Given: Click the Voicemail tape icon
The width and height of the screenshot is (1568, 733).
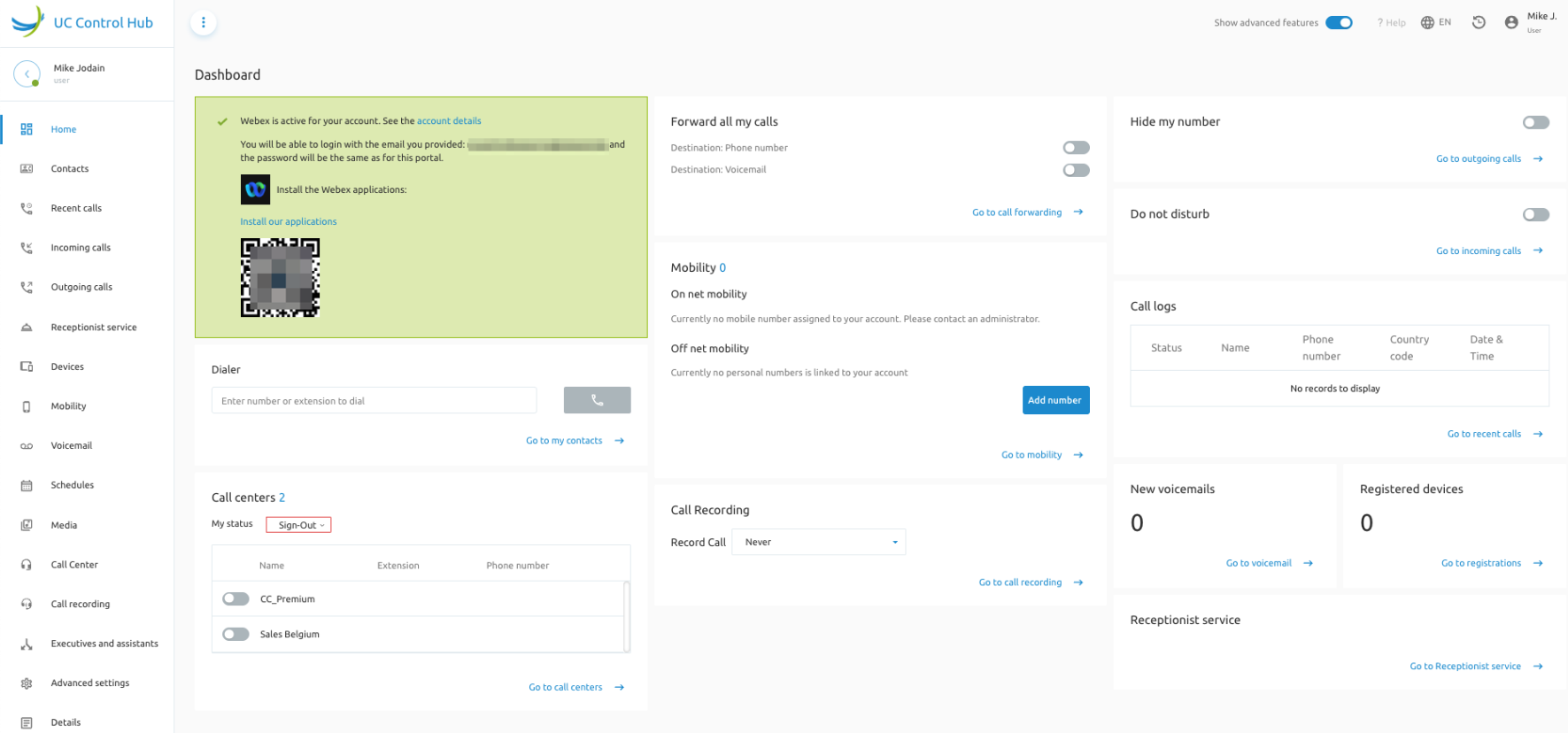Looking at the screenshot, I should tap(27, 446).
